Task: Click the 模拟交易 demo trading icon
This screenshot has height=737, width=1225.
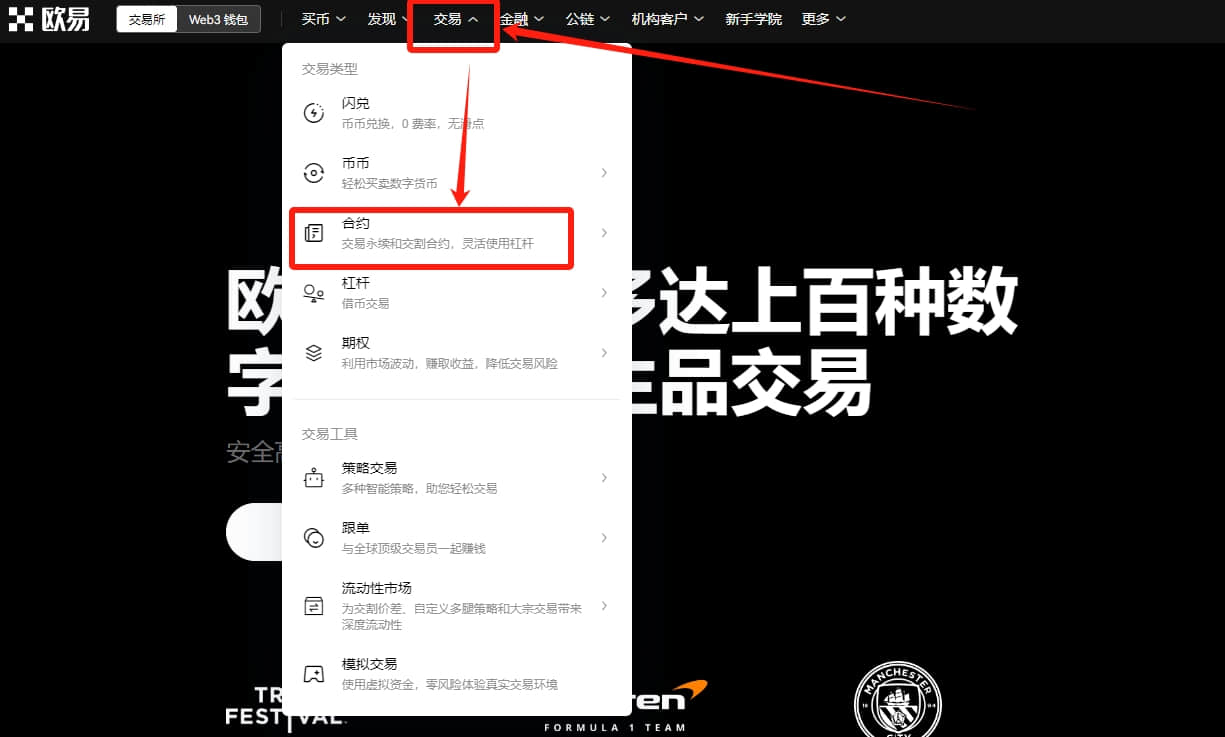Action: (314, 674)
